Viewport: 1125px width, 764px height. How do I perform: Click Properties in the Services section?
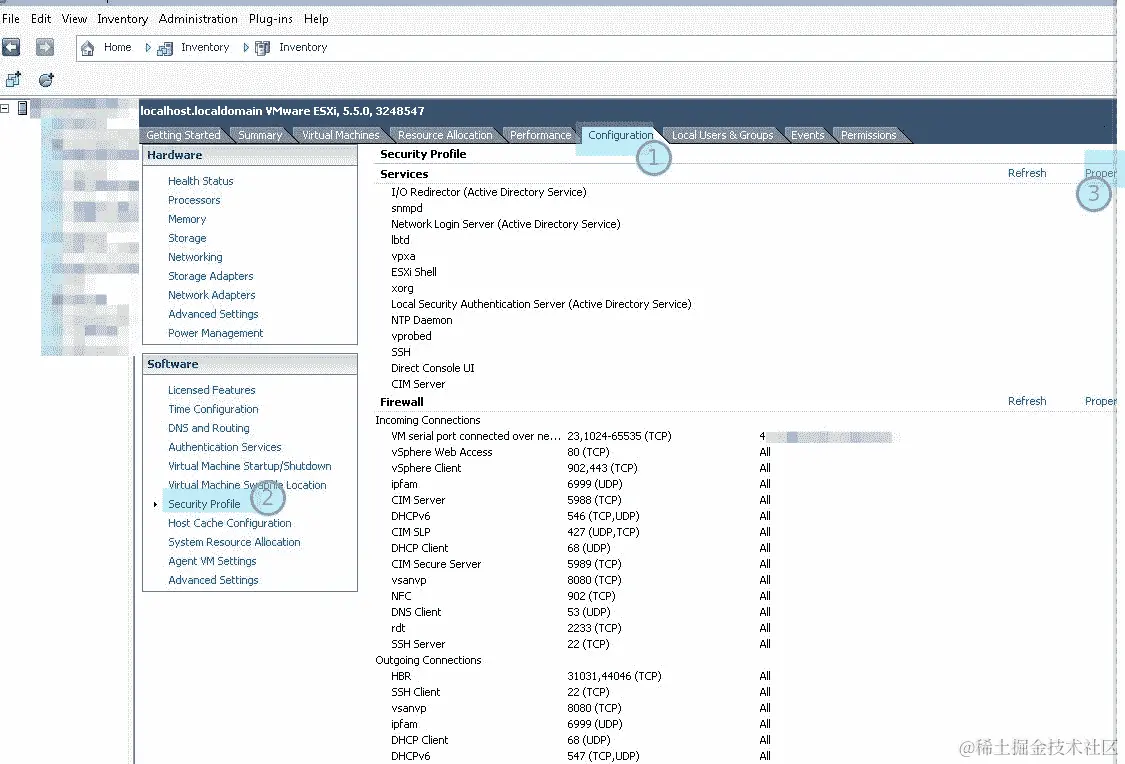point(1101,173)
